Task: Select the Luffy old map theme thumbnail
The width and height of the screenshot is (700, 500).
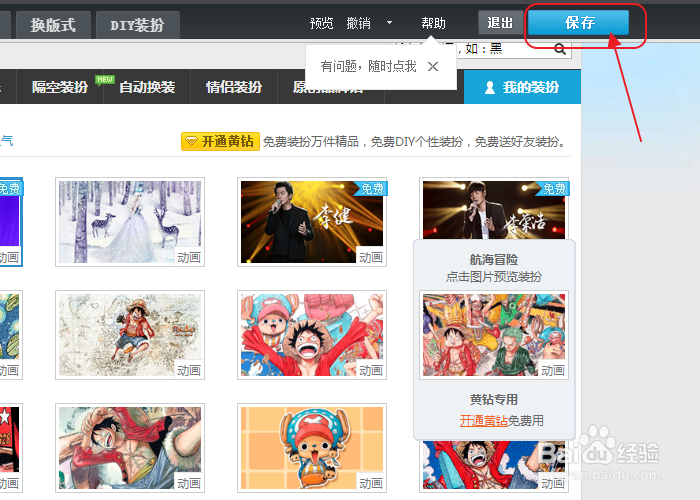Action: click(130, 335)
